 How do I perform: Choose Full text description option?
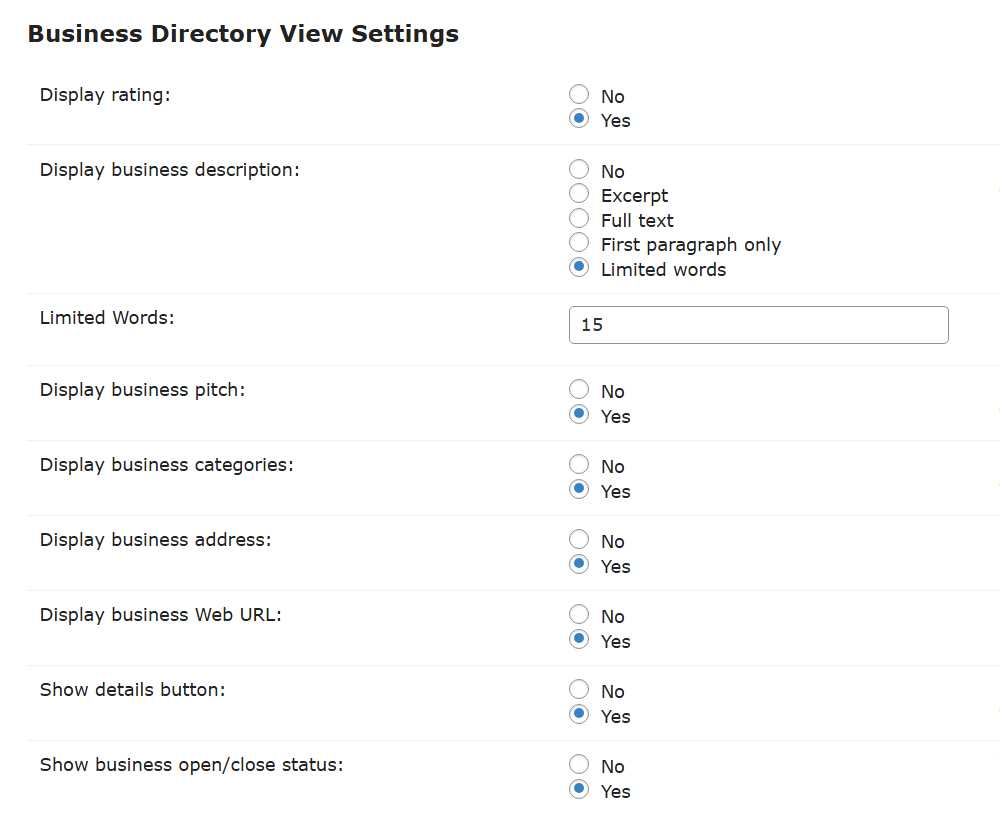click(579, 219)
